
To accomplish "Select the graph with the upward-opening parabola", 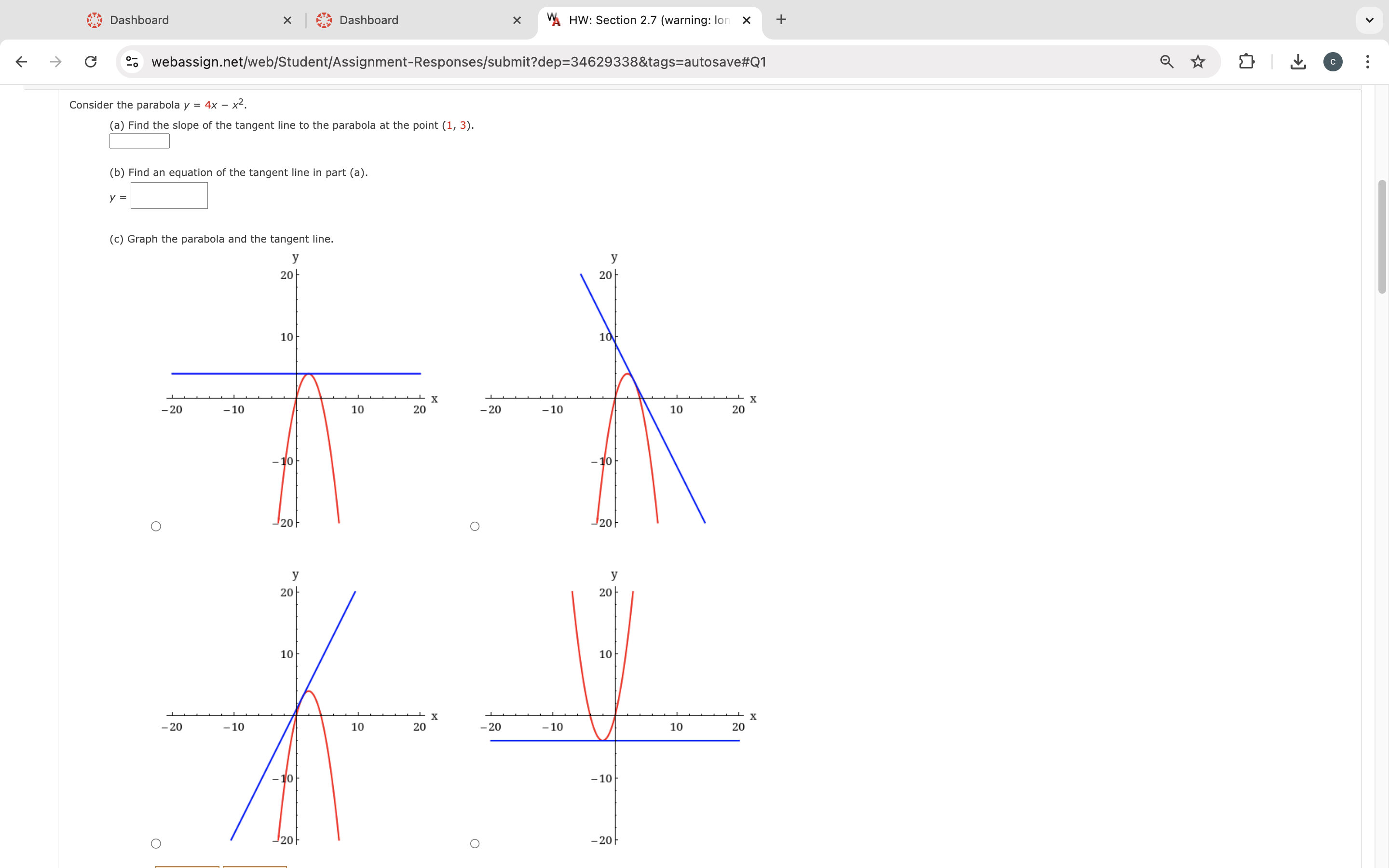I will click(475, 843).
